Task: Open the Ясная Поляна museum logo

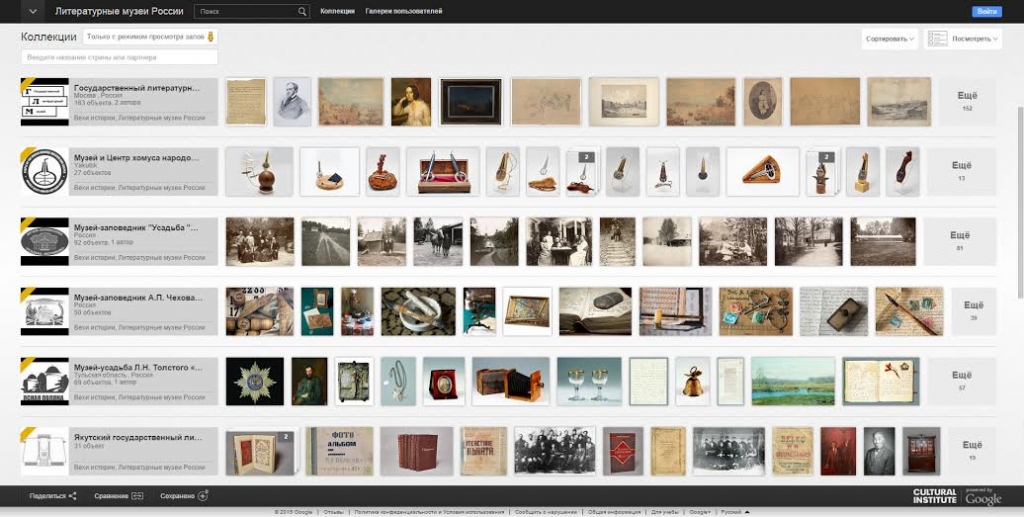Action: click(44, 381)
